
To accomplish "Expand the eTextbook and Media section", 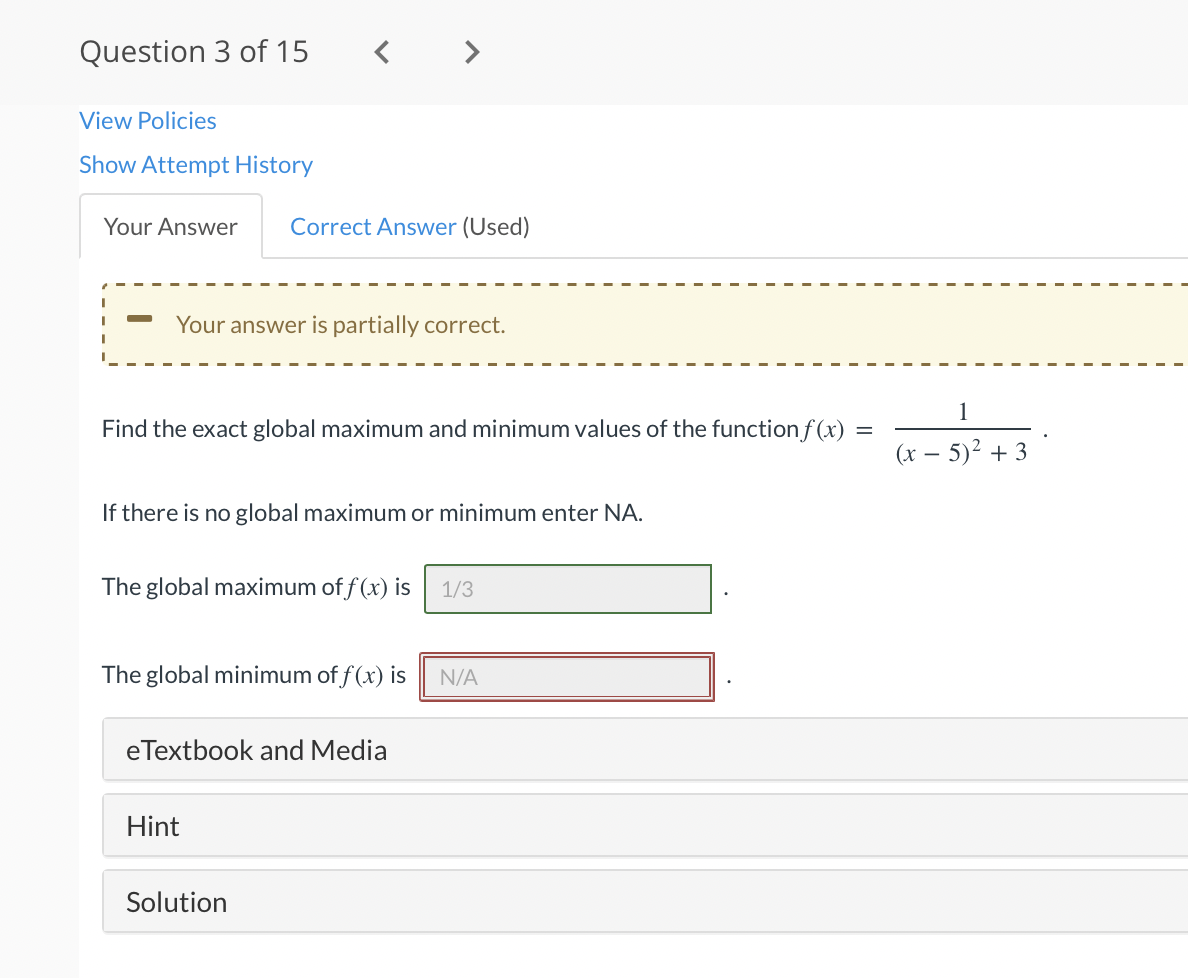I will (x=645, y=749).
